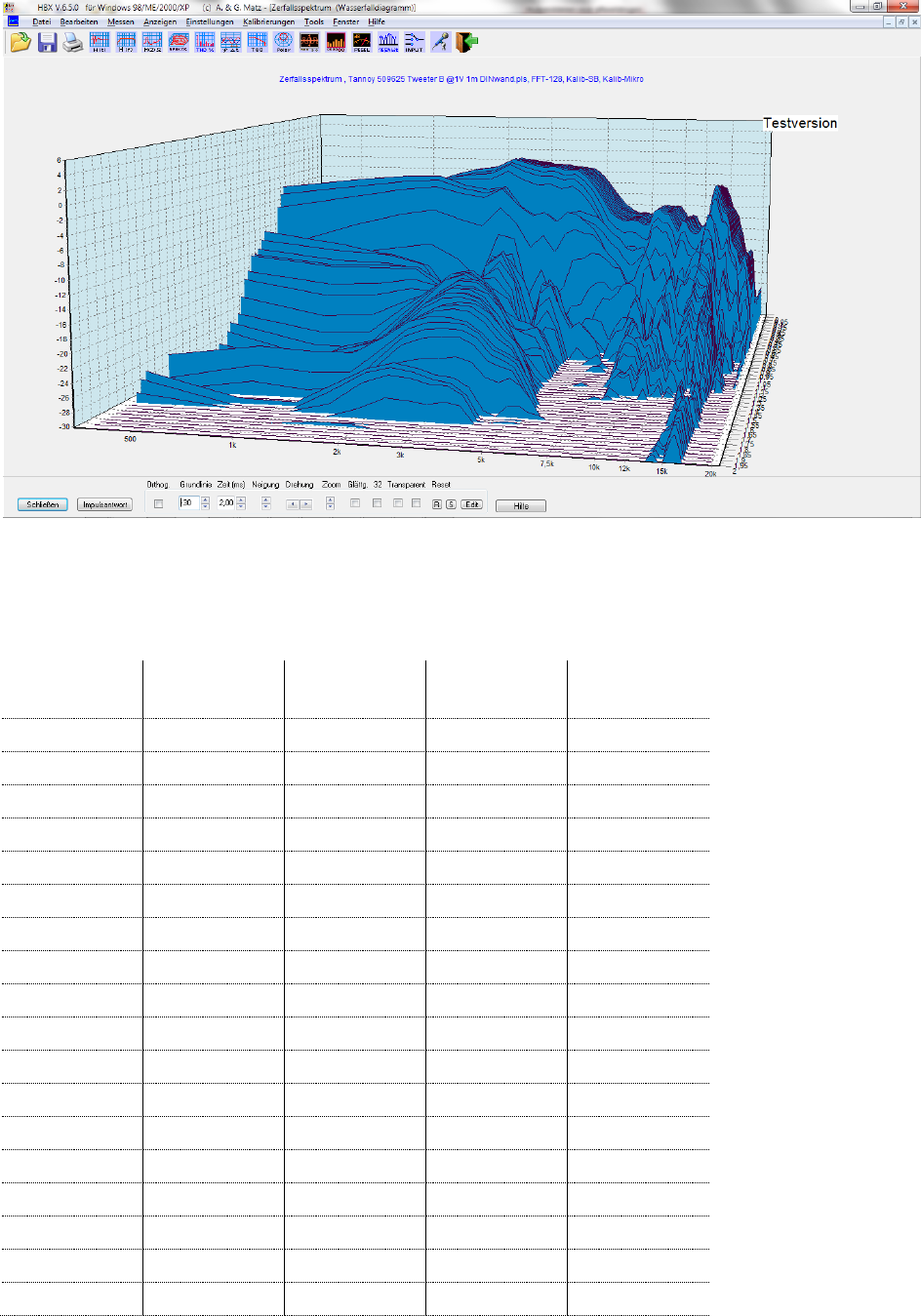Increase Zeit (ms) with up arrow
The width and height of the screenshot is (921, 1316).
pyautogui.click(x=241, y=500)
